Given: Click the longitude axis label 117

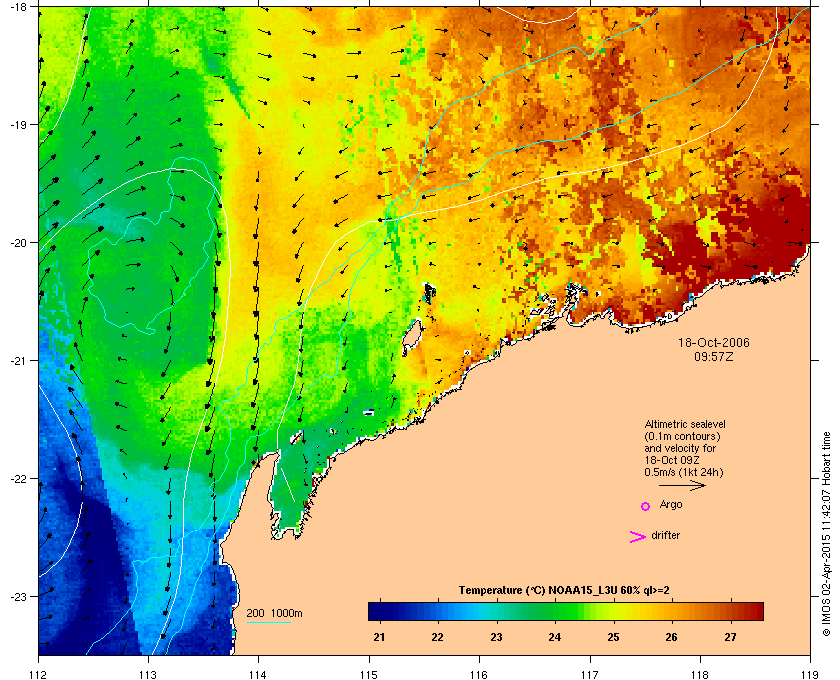Looking at the screenshot, I should tap(590, 675).
